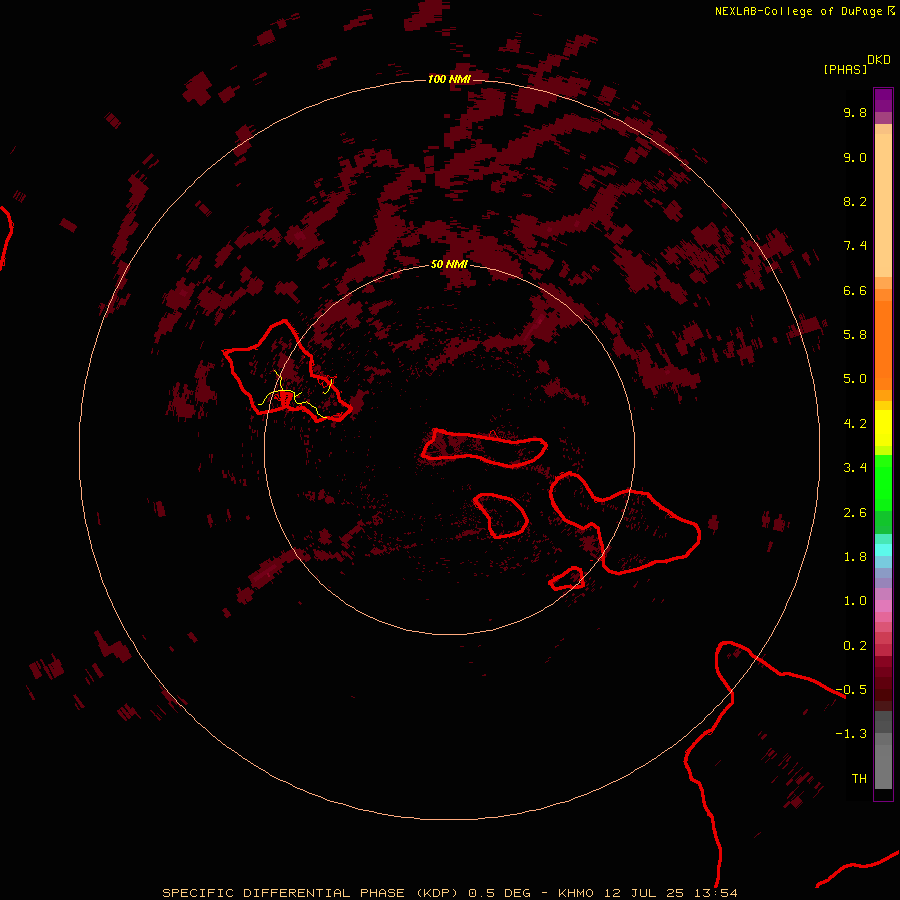The width and height of the screenshot is (900, 900).
Task: Click the large Maui island outline
Action: point(624,523)
